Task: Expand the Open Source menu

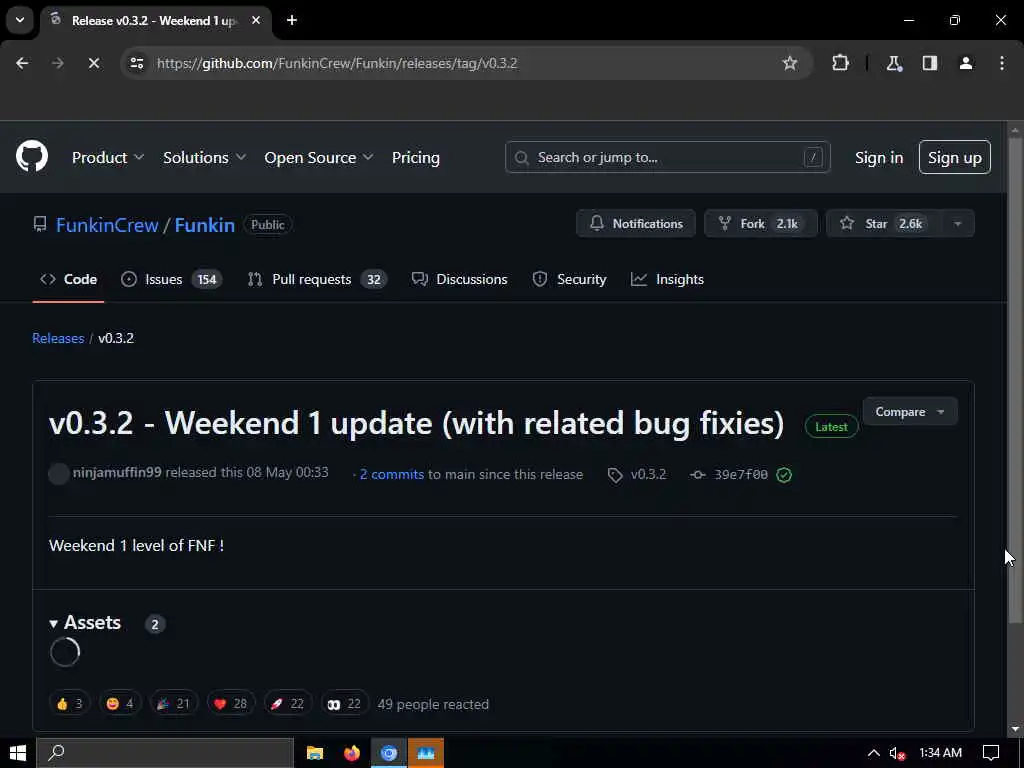Action: [x=319, y=157]
